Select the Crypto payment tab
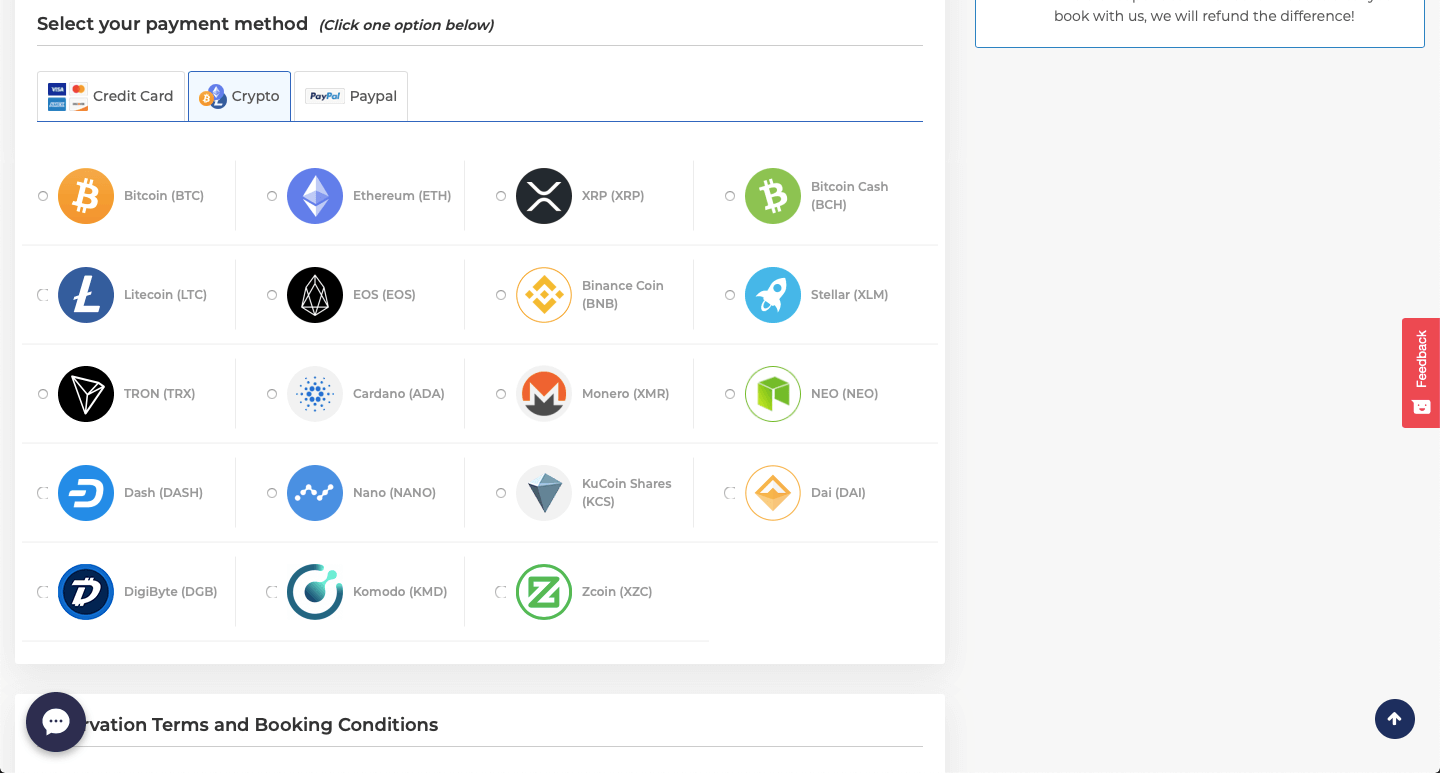Screen dimensions: 1440x773 (240, 97)
